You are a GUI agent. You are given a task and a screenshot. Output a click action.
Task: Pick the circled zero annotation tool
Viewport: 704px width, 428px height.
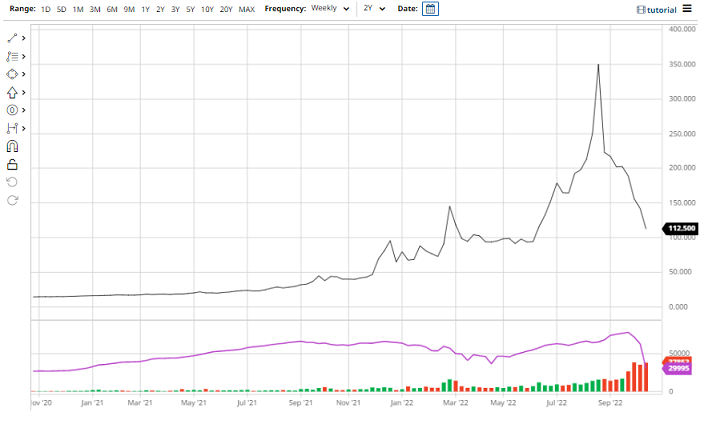pos(12,110)
